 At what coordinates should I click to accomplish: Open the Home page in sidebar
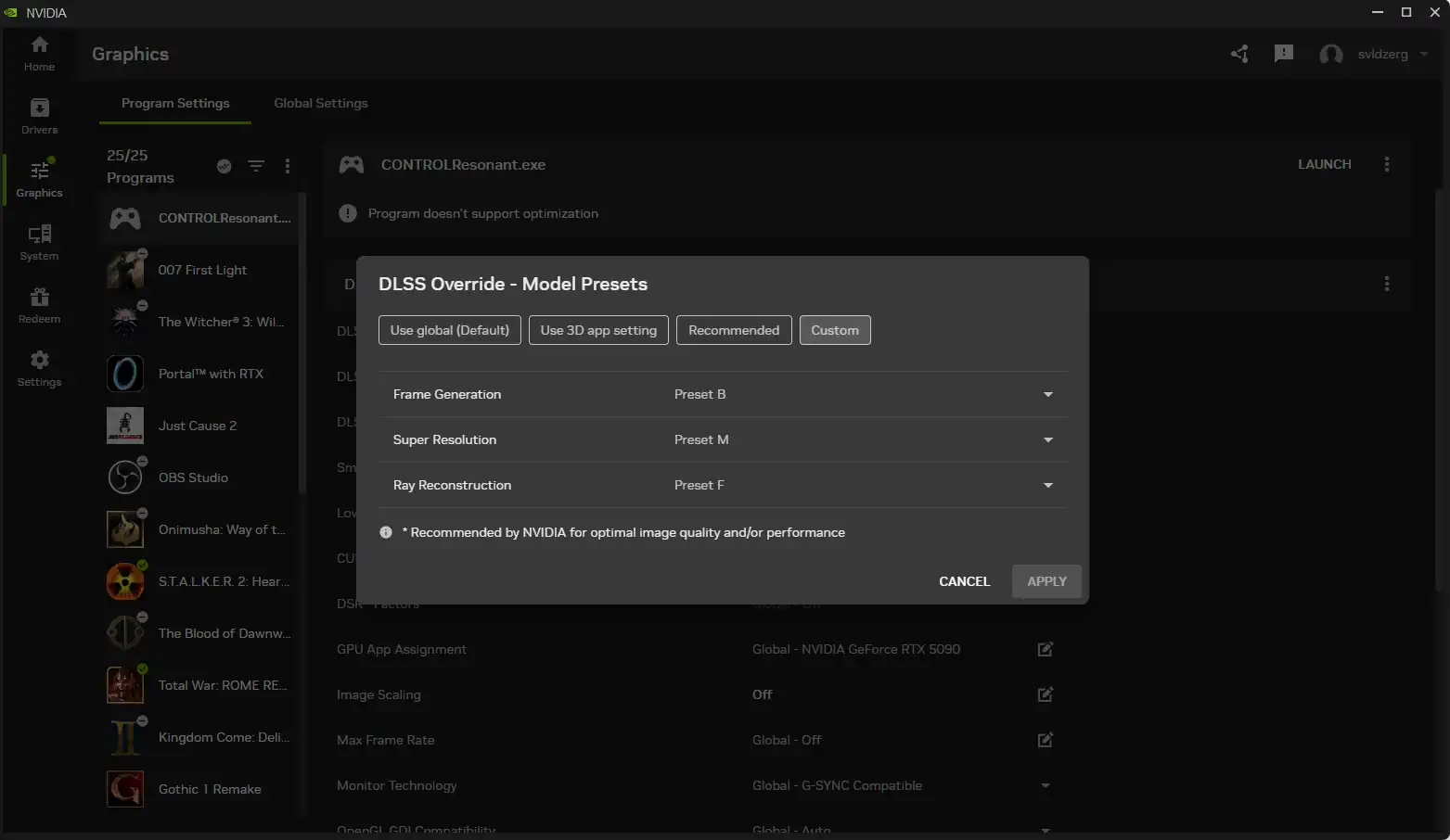(x=39, y=54)
